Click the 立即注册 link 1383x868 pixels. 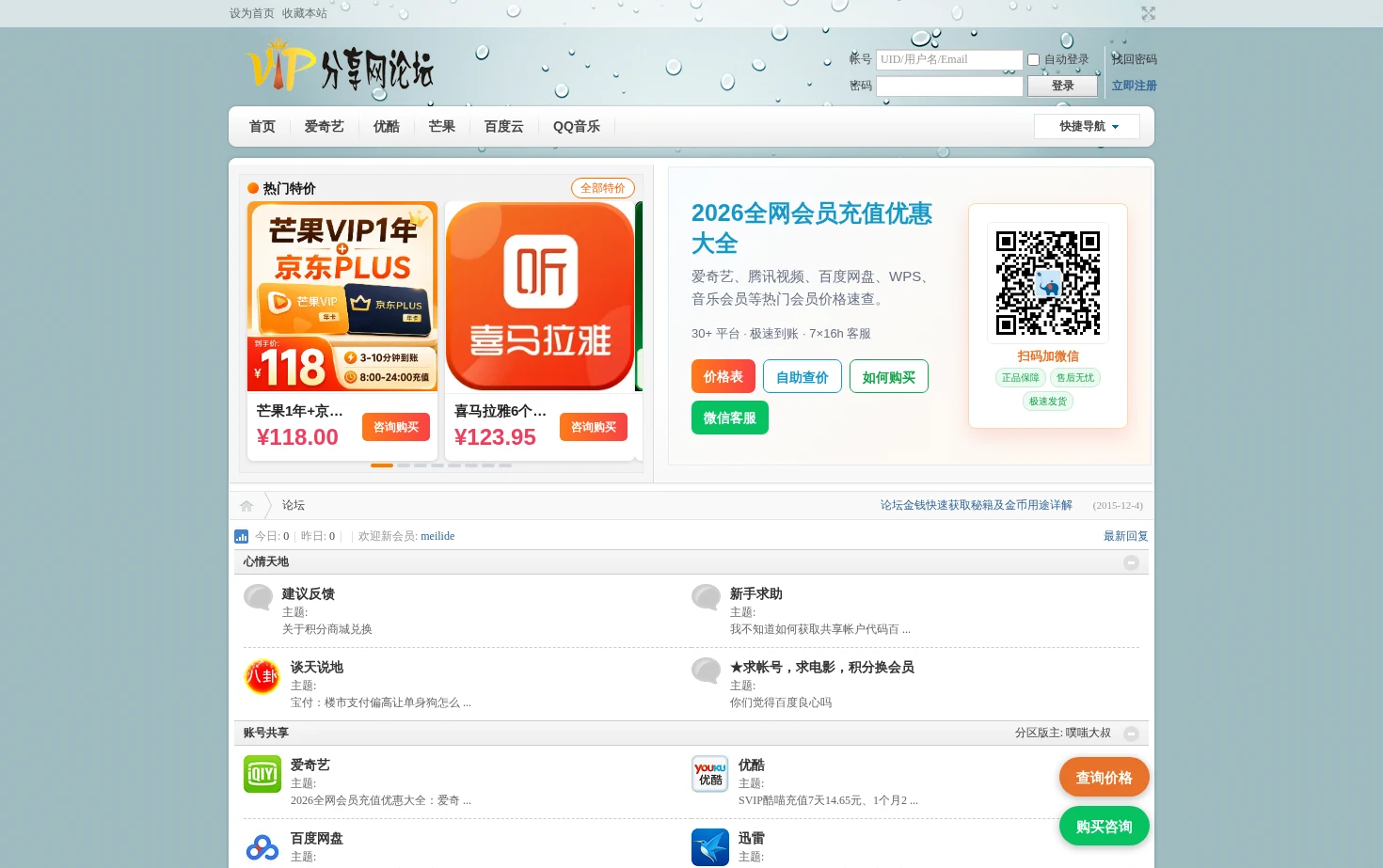point(1135,86)
